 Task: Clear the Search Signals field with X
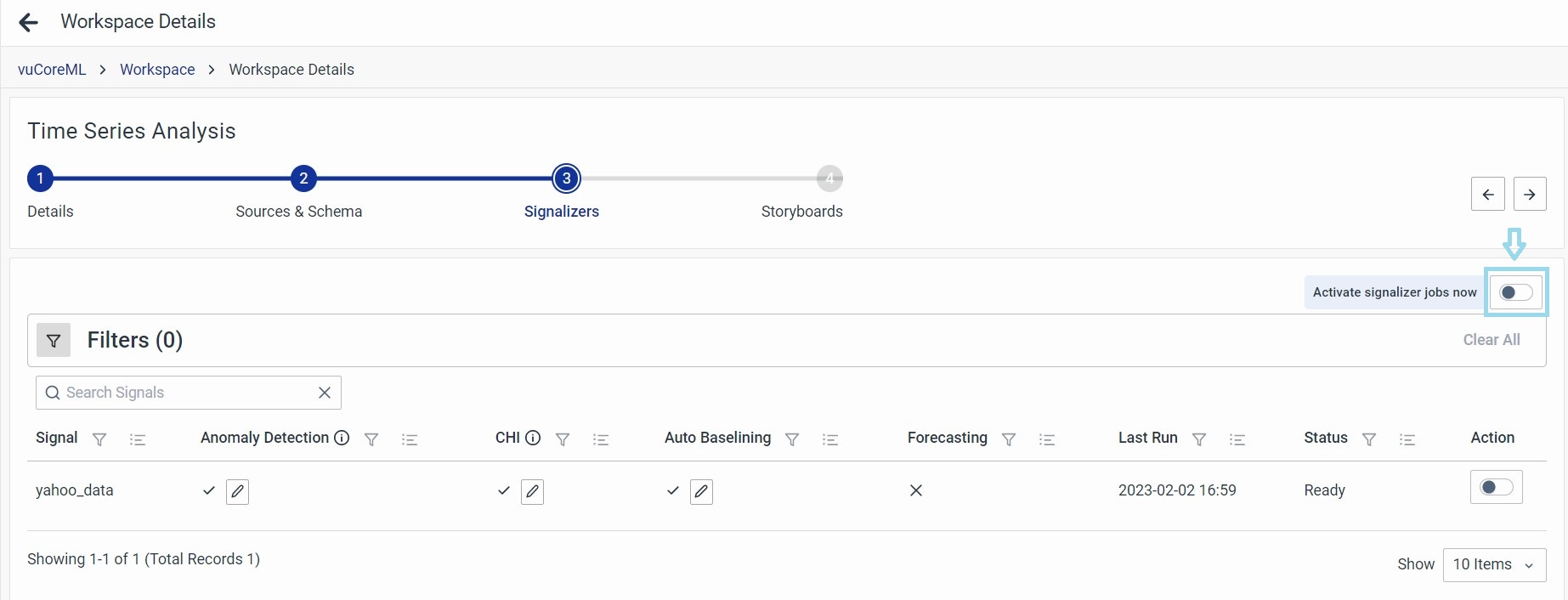tap(325, 393)
